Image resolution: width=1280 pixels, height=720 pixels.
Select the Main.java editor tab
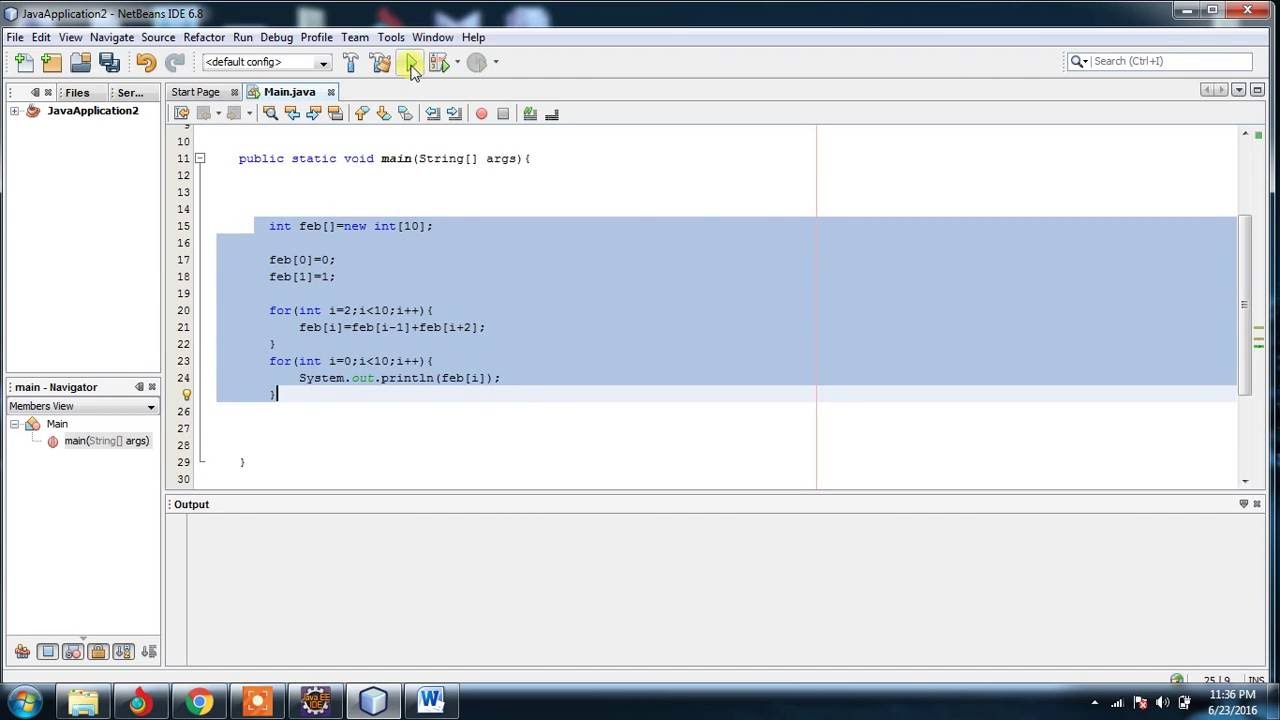tap(290, 92)
